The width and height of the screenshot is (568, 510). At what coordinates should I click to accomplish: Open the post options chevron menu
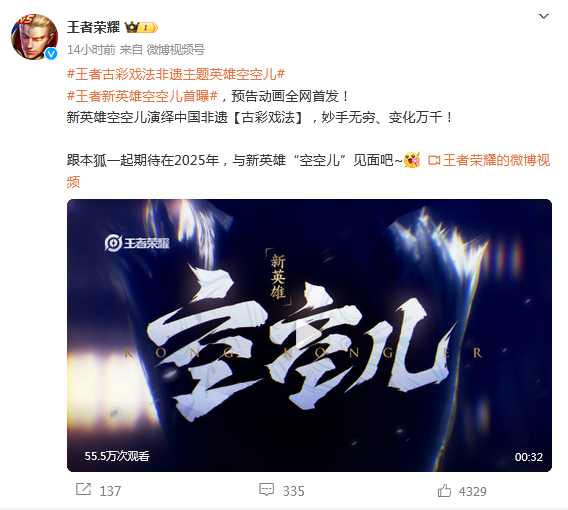tap(543, 16)
